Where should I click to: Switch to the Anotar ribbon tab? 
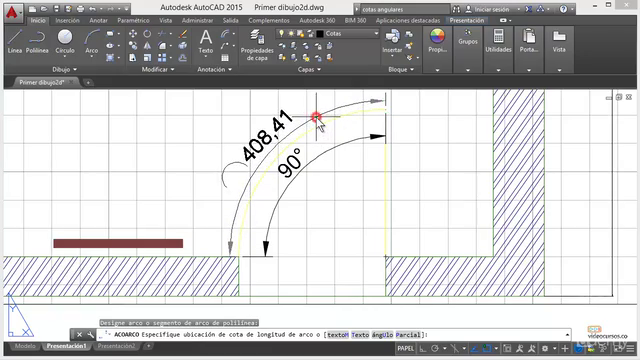(98, 20)
